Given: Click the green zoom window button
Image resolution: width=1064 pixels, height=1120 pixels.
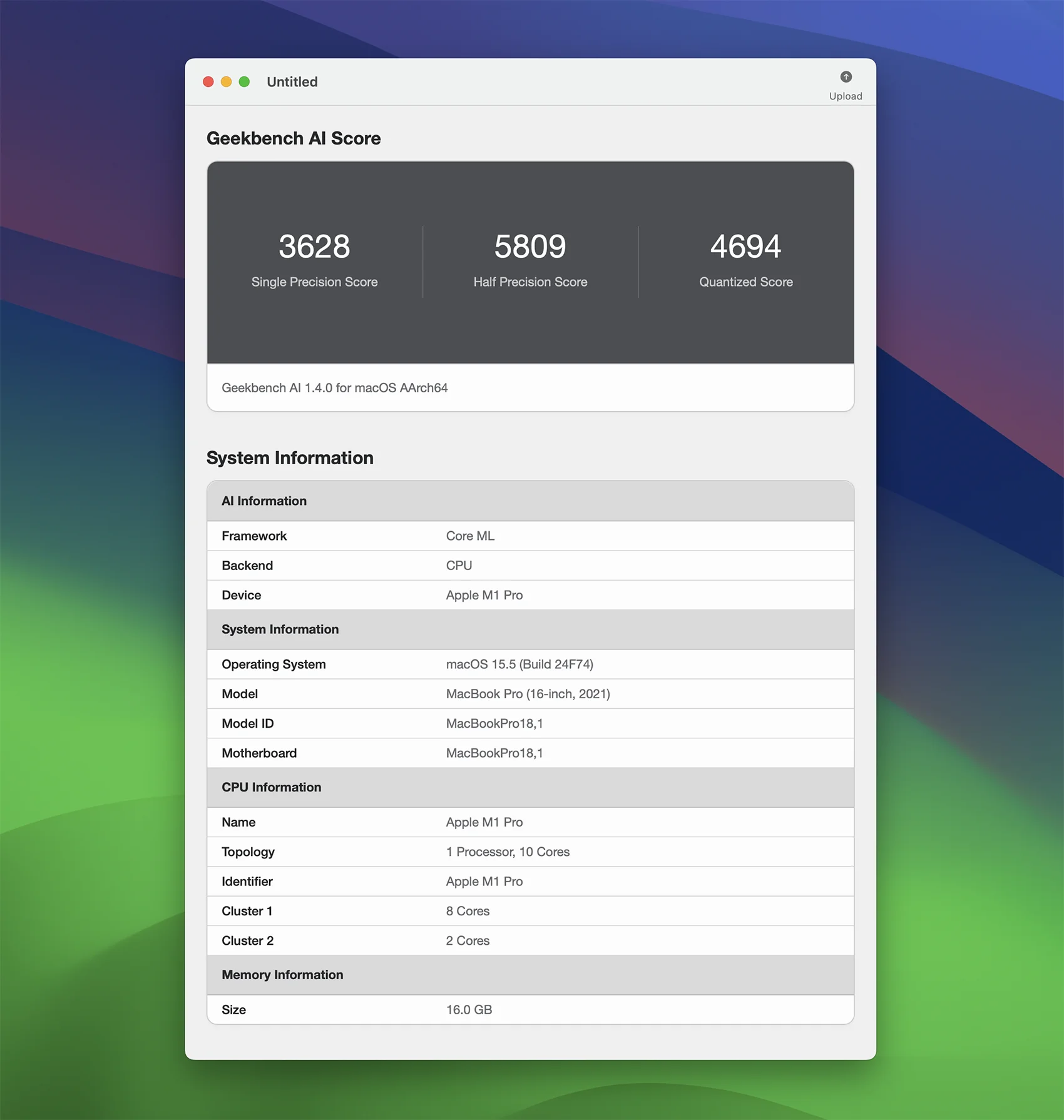Looking at the screenshot, I should (245, 82).
